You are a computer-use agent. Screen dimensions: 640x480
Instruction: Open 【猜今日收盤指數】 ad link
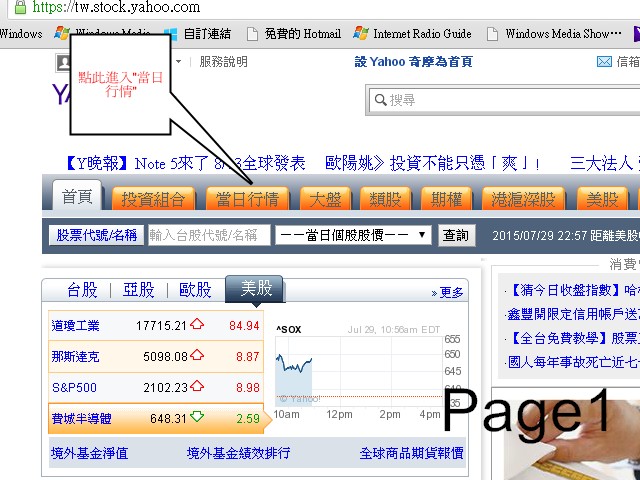pos(573,290)
